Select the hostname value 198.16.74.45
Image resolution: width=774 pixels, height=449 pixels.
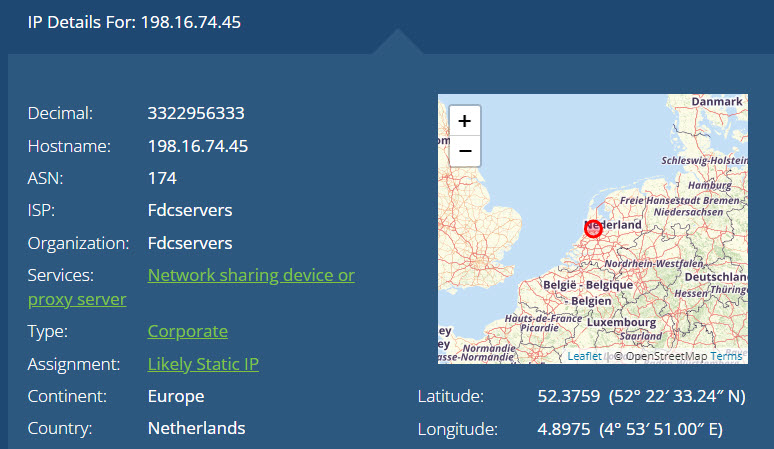tap(198, 146)
